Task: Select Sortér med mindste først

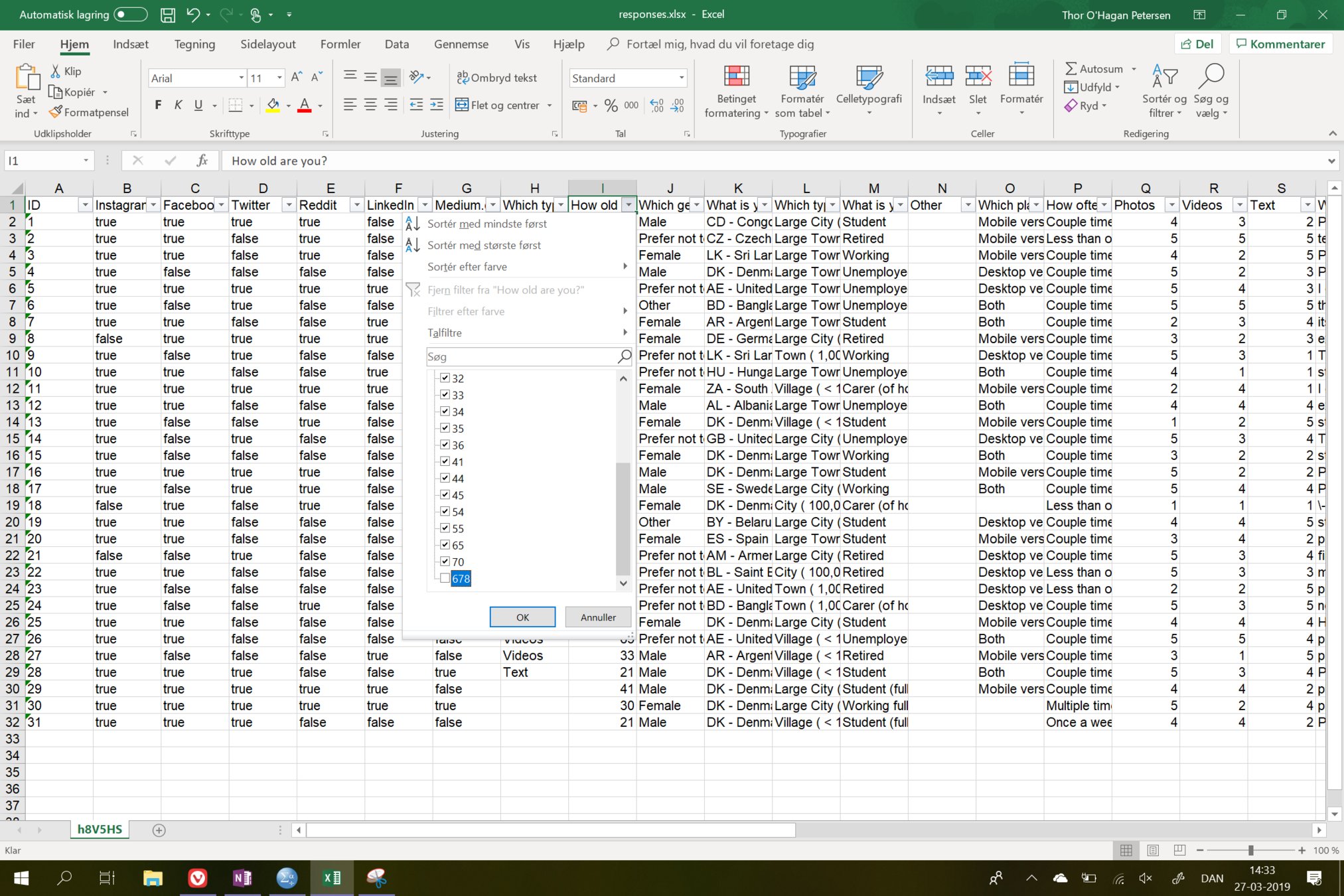Action: 486,224
